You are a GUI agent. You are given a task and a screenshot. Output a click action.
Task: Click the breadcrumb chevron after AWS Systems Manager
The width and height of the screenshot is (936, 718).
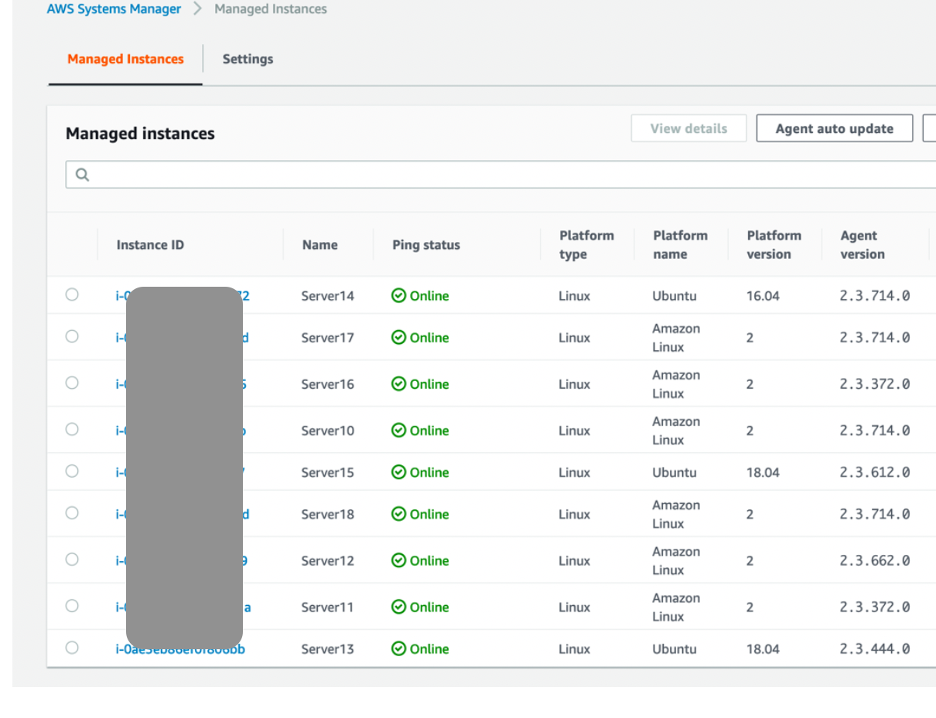199,8
